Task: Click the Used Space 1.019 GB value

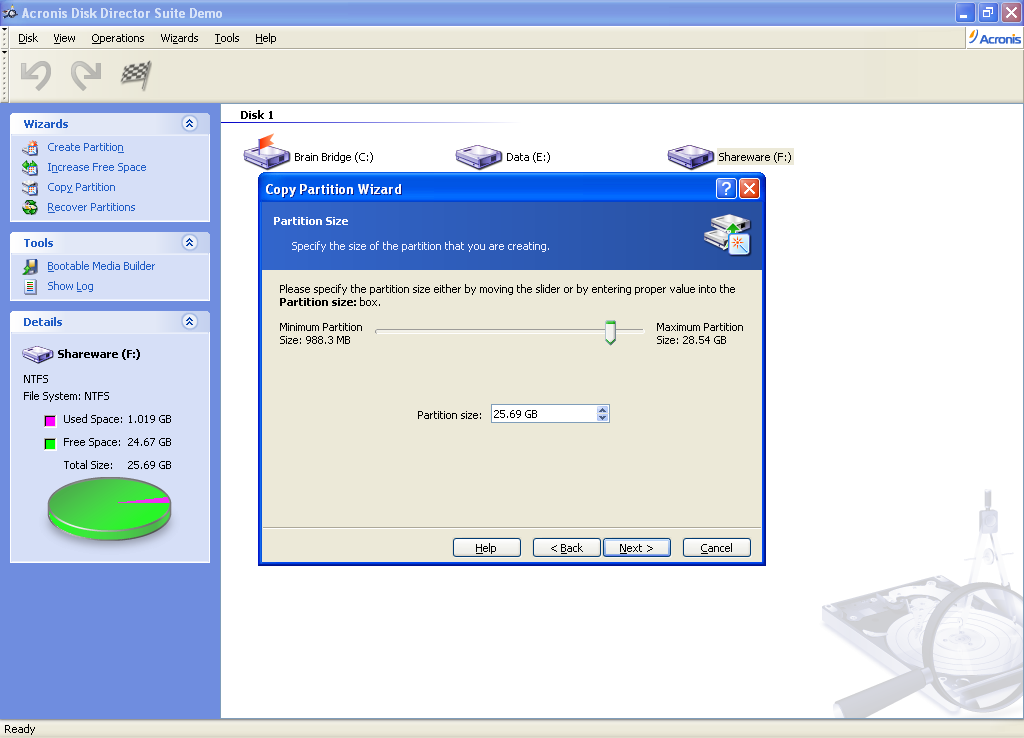Action: [x=150, y=419]
